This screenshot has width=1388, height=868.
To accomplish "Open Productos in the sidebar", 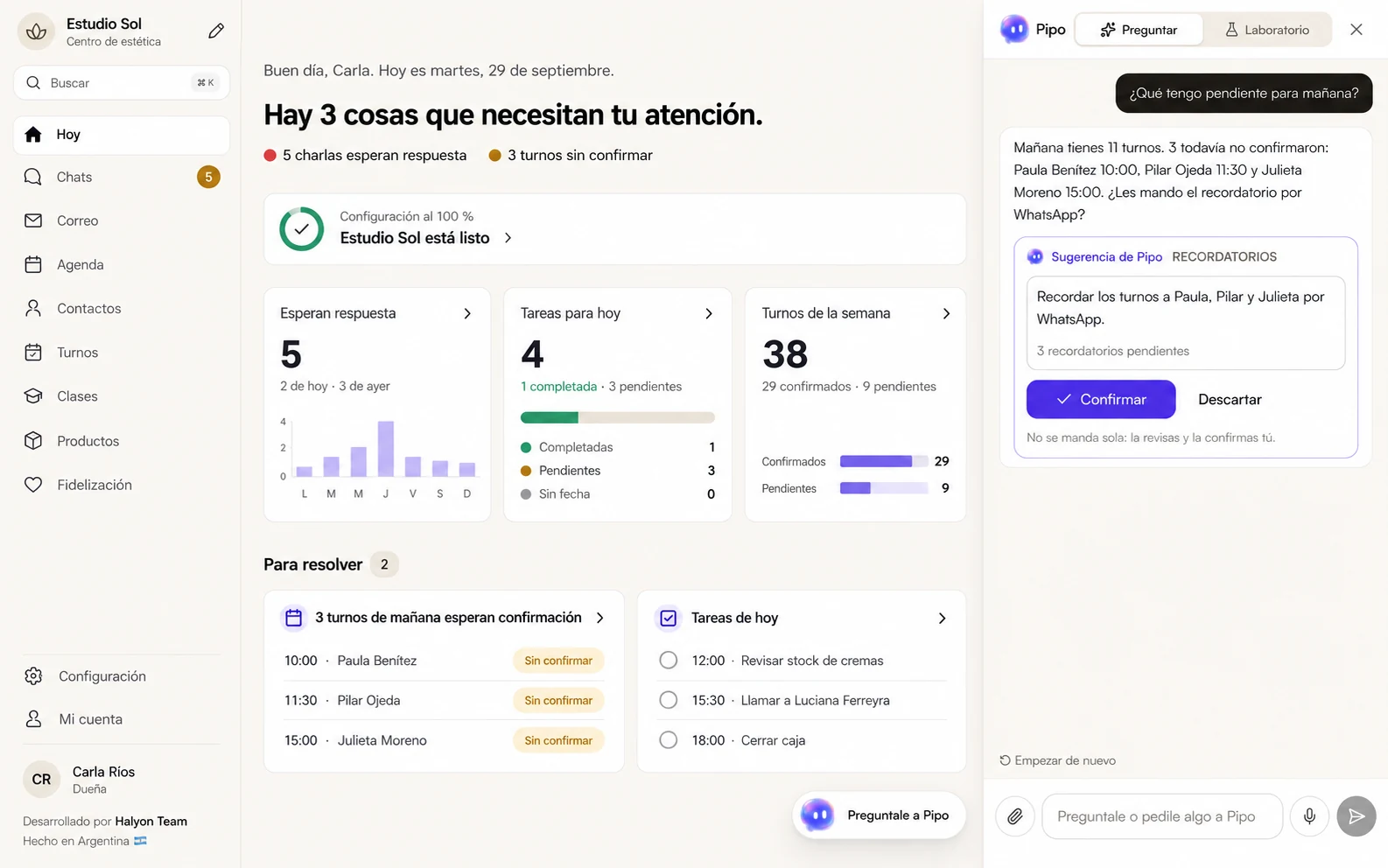I will point(122,441).
